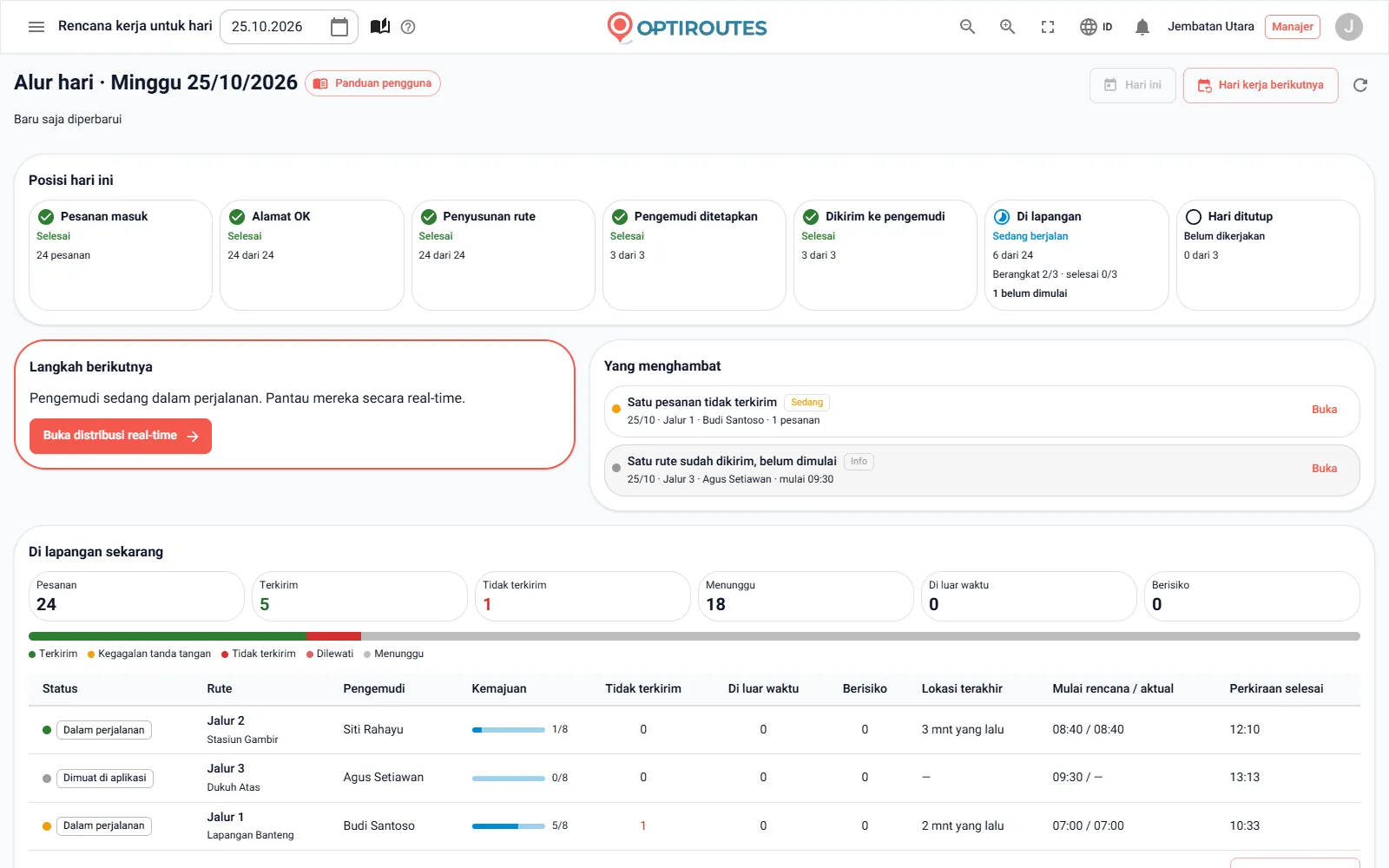Open the language selector ID
This screenshot has width=1389, height=868.
pyautogui.click(x=1096, y=27)
